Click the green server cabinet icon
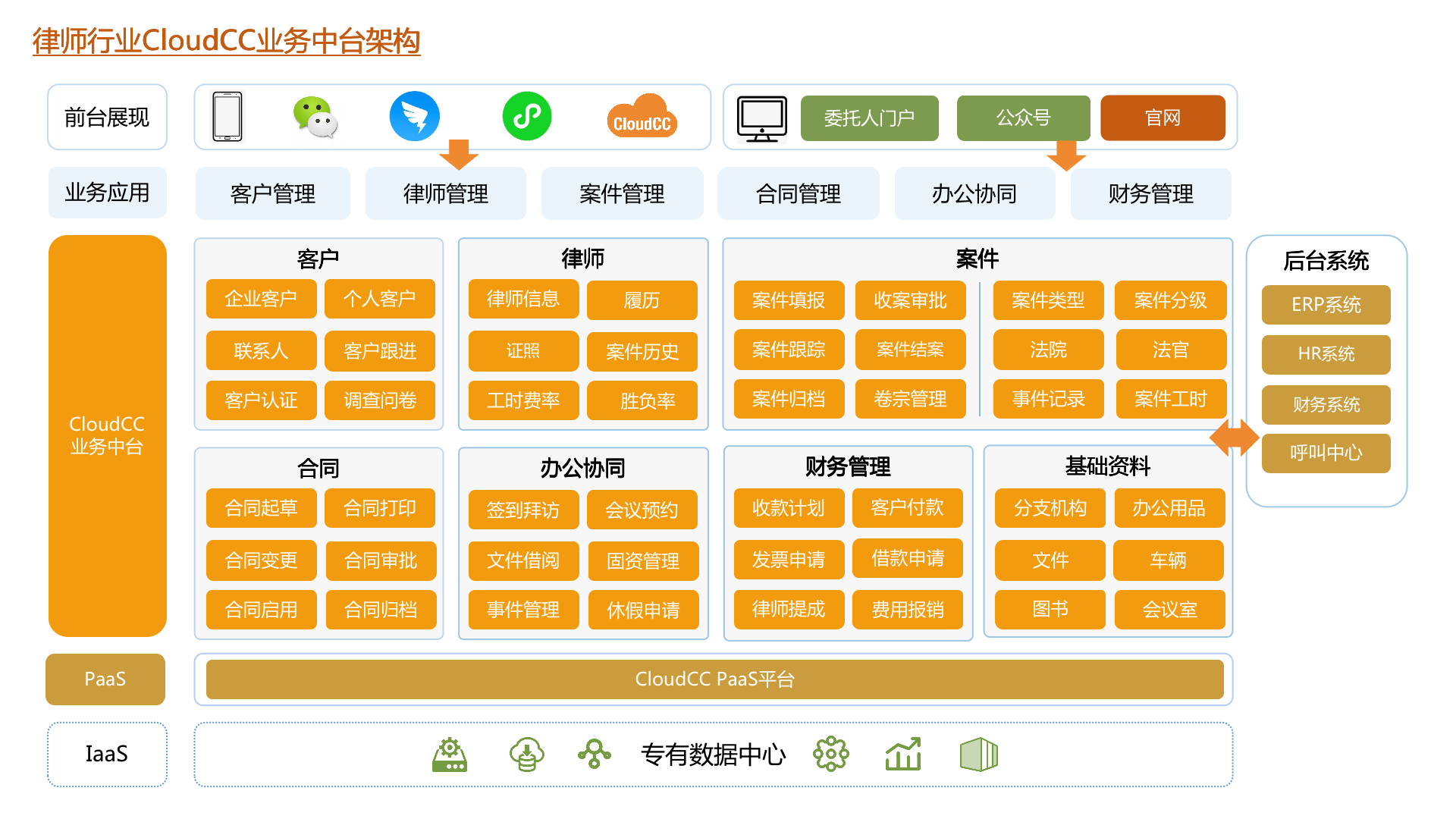 [x=978, y=755]
